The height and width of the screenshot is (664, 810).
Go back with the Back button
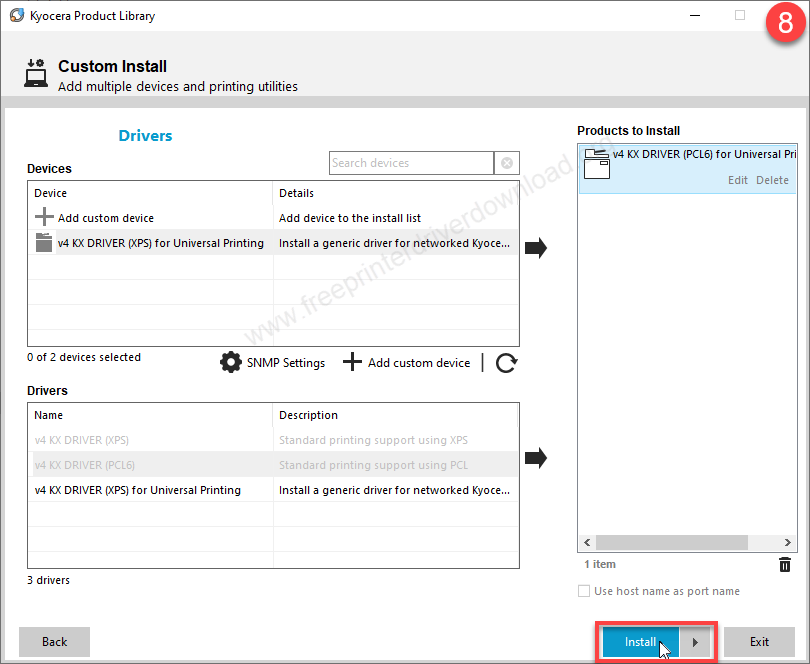click(x=54, y=642)
